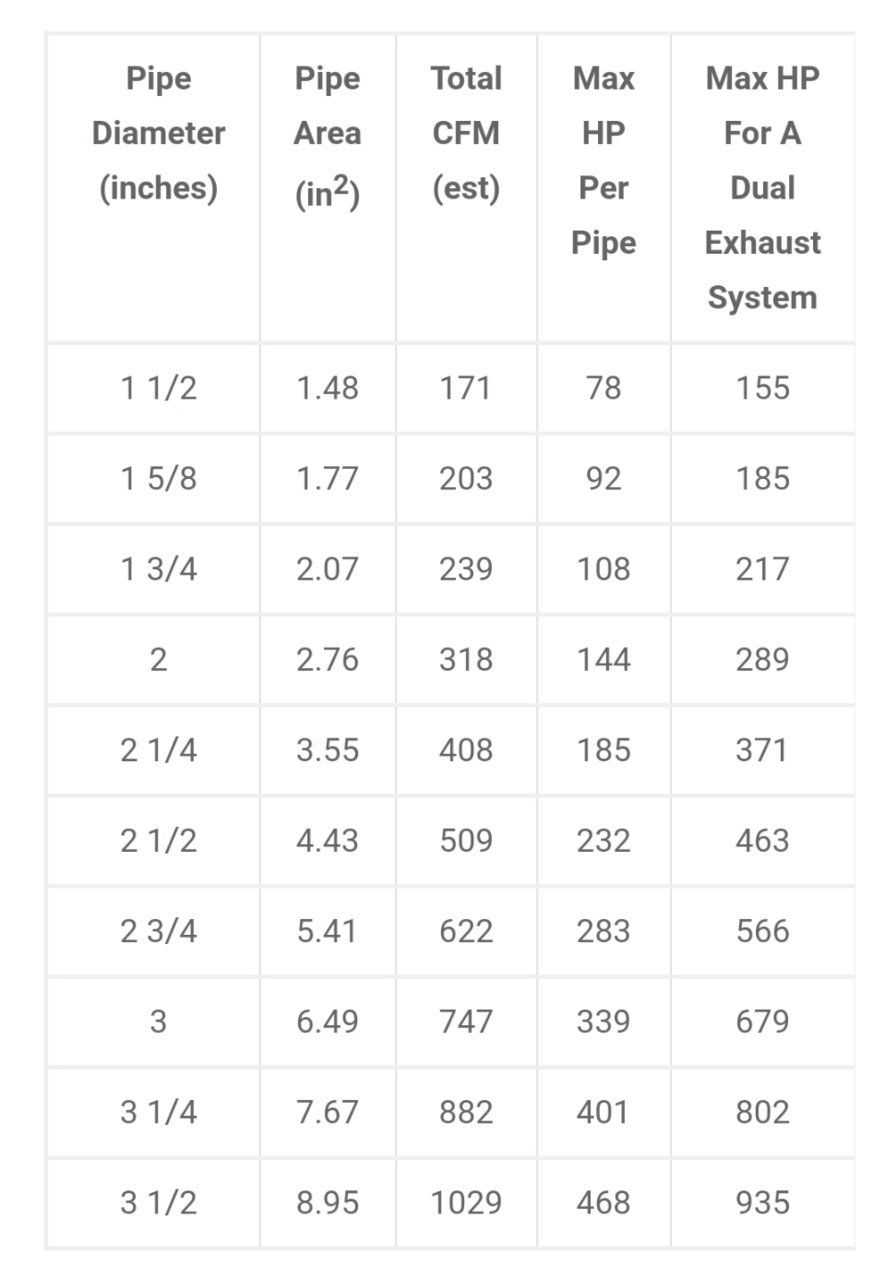Select the 5.41 pipe area cell
This screenshot has height=1279, width=885.
327,932
